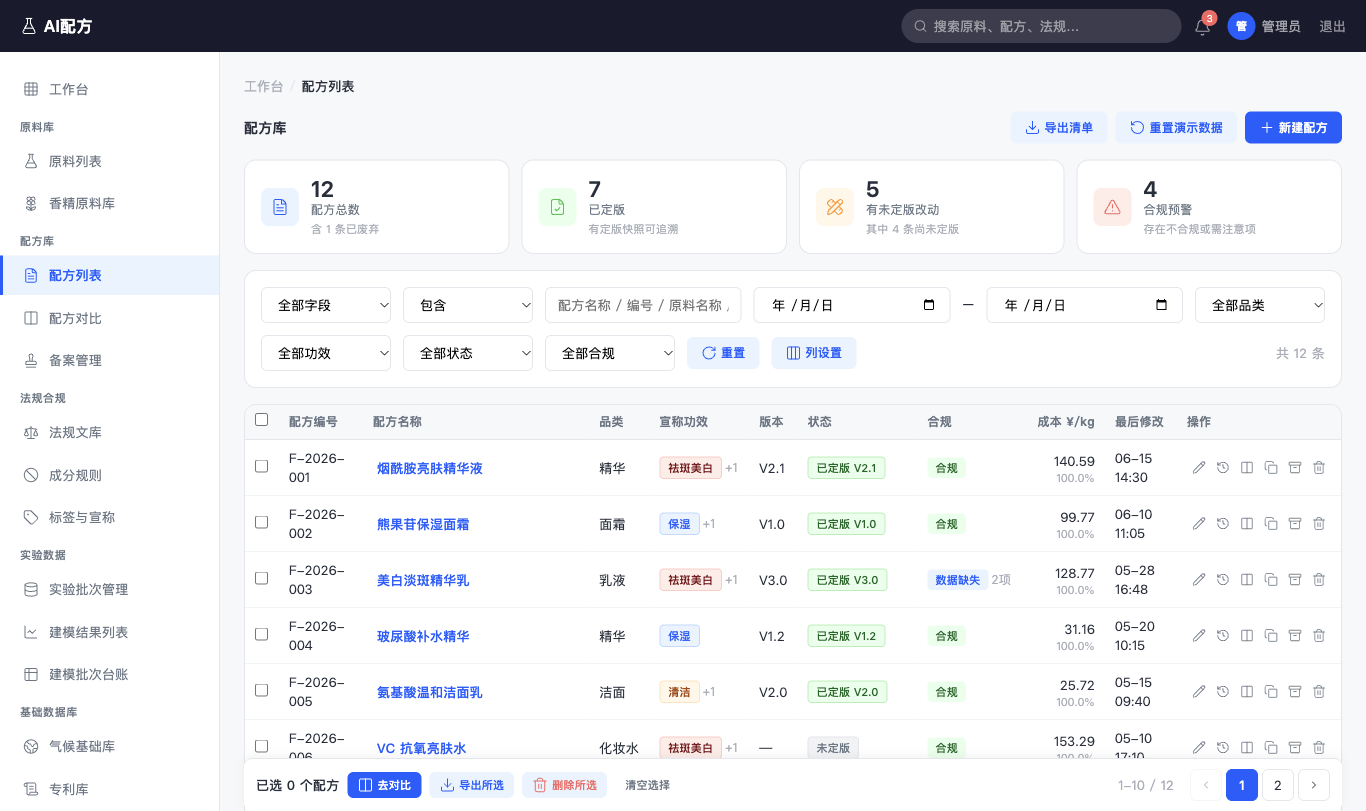
Task: Click the 新建配方 button
Action: click(1293, 128)
